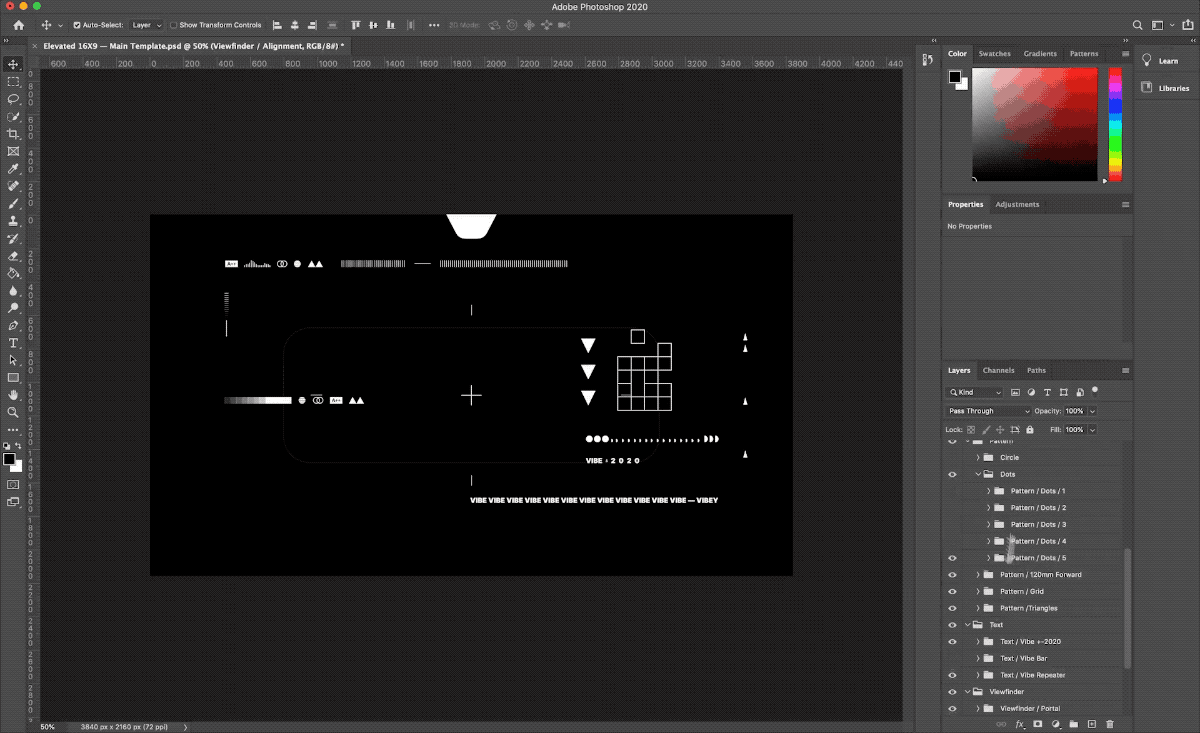Select the Crop tool

(14, 134)
